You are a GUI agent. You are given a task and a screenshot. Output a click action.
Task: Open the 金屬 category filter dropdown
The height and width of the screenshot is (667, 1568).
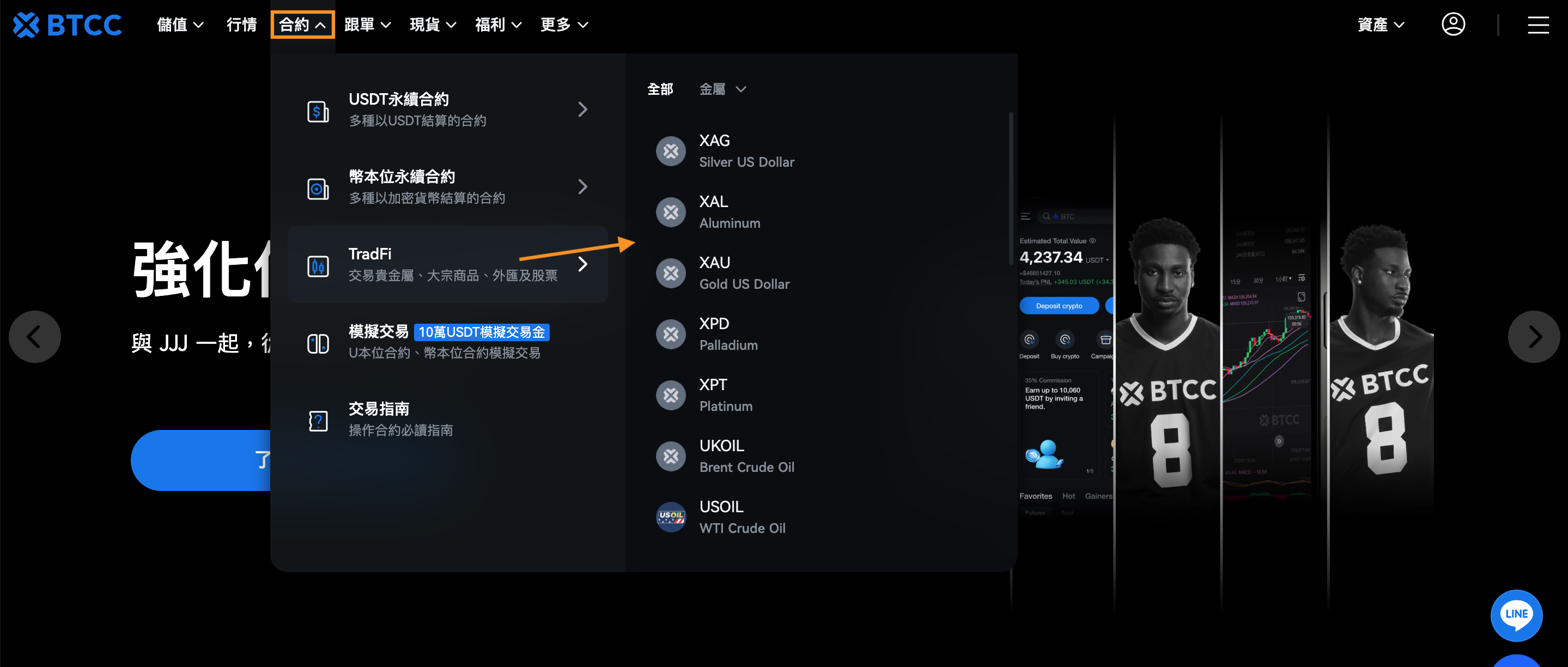pyautogui.click(x=722, y=89)
